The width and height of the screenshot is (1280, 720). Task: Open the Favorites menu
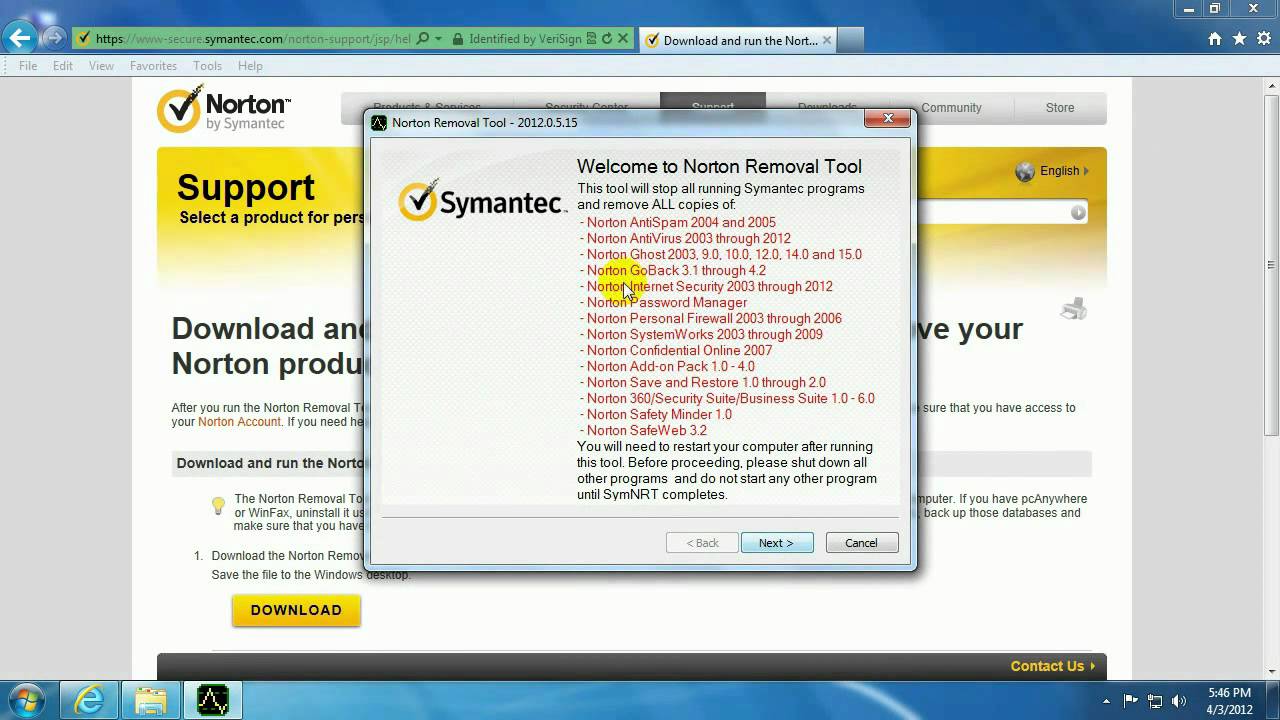click(153, 66)
